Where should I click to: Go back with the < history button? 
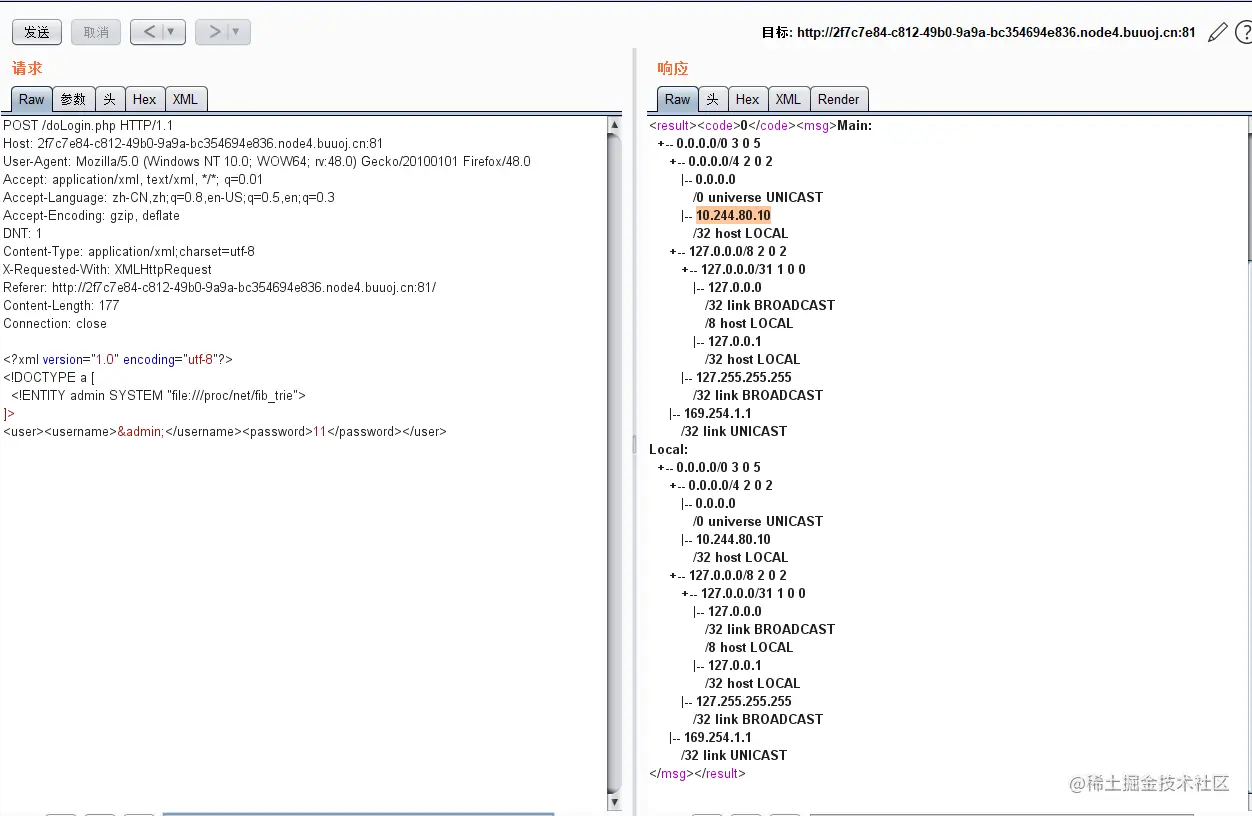pyautogui.click(x=149, y=32)
